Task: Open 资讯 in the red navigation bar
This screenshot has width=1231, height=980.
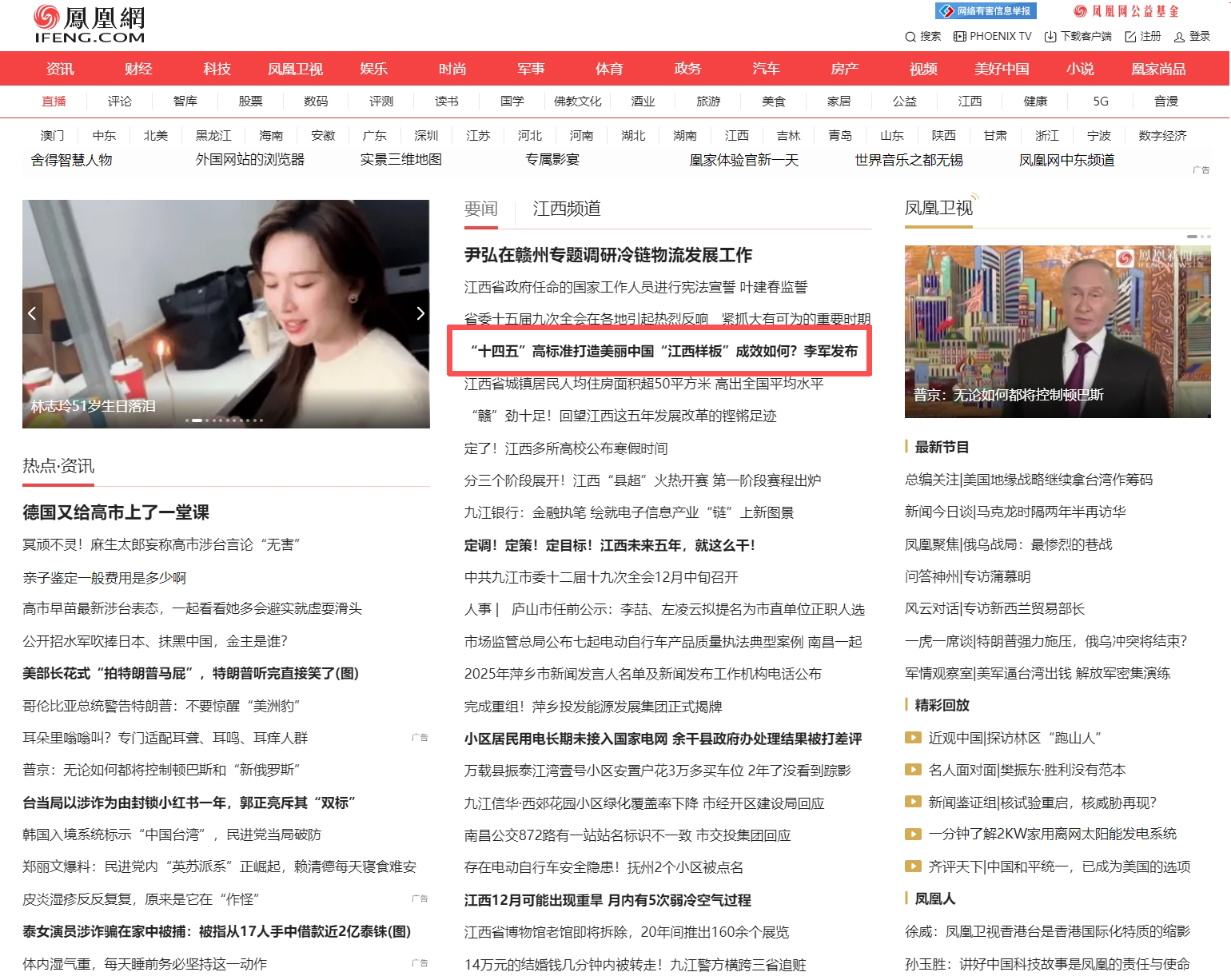Action: [60, 69]
